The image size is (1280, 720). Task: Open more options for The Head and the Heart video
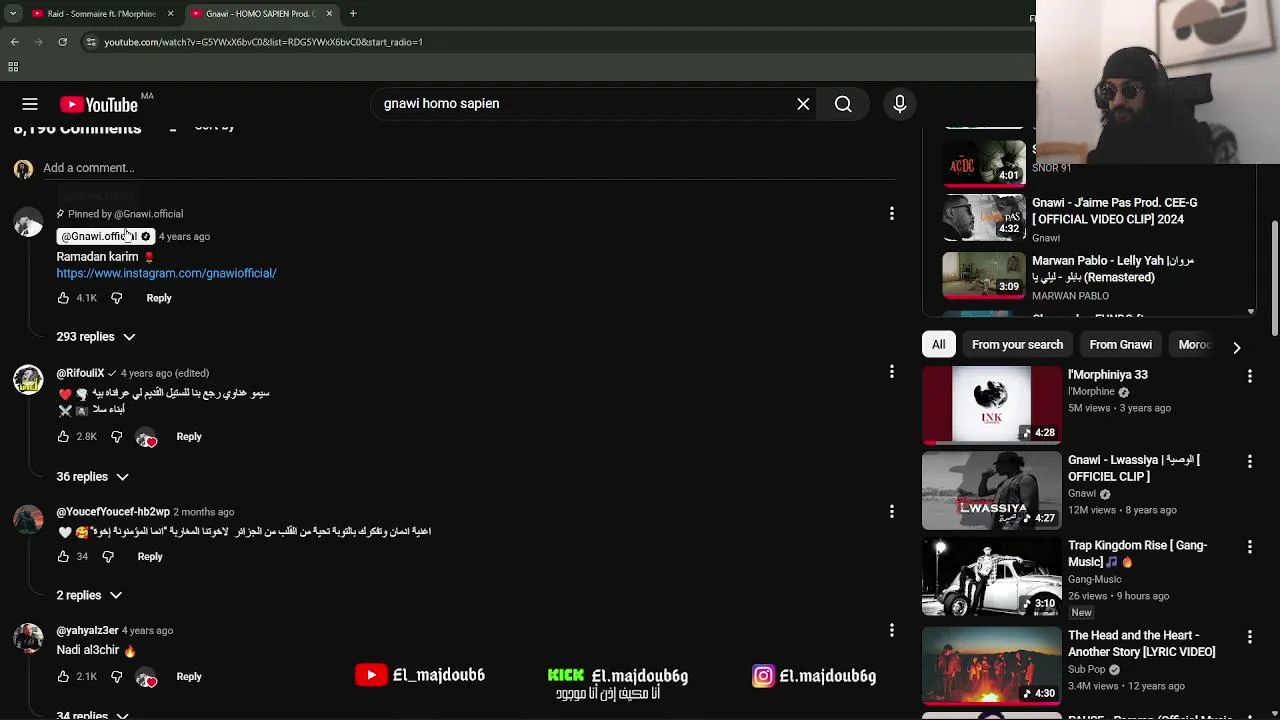(1249, 637)
